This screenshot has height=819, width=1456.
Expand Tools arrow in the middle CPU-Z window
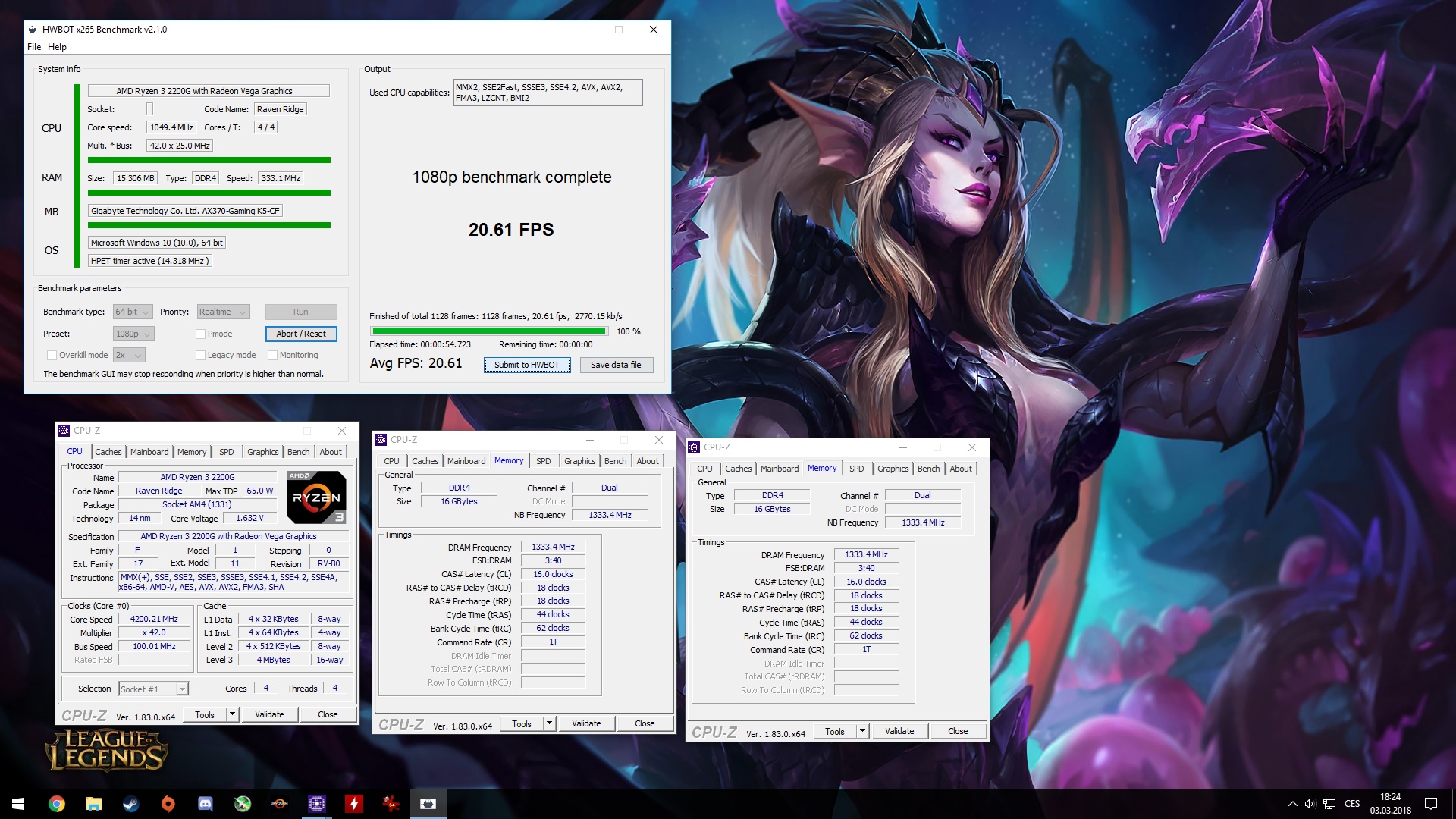(x=549, y=723)
